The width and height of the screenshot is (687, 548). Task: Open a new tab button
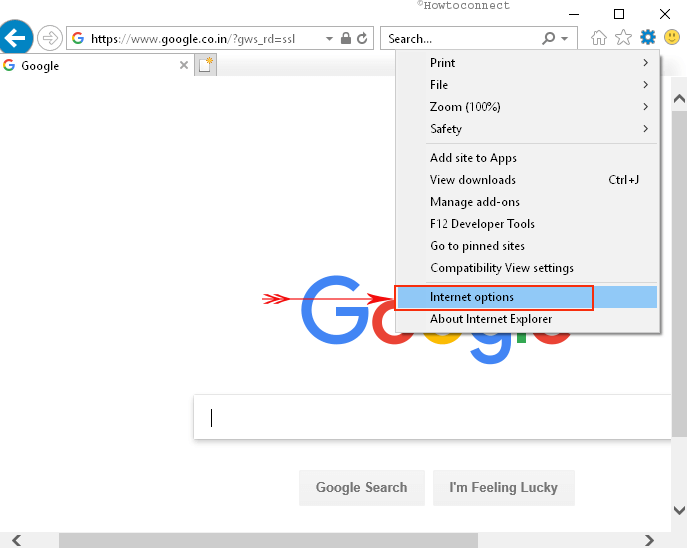pos(205,65)
